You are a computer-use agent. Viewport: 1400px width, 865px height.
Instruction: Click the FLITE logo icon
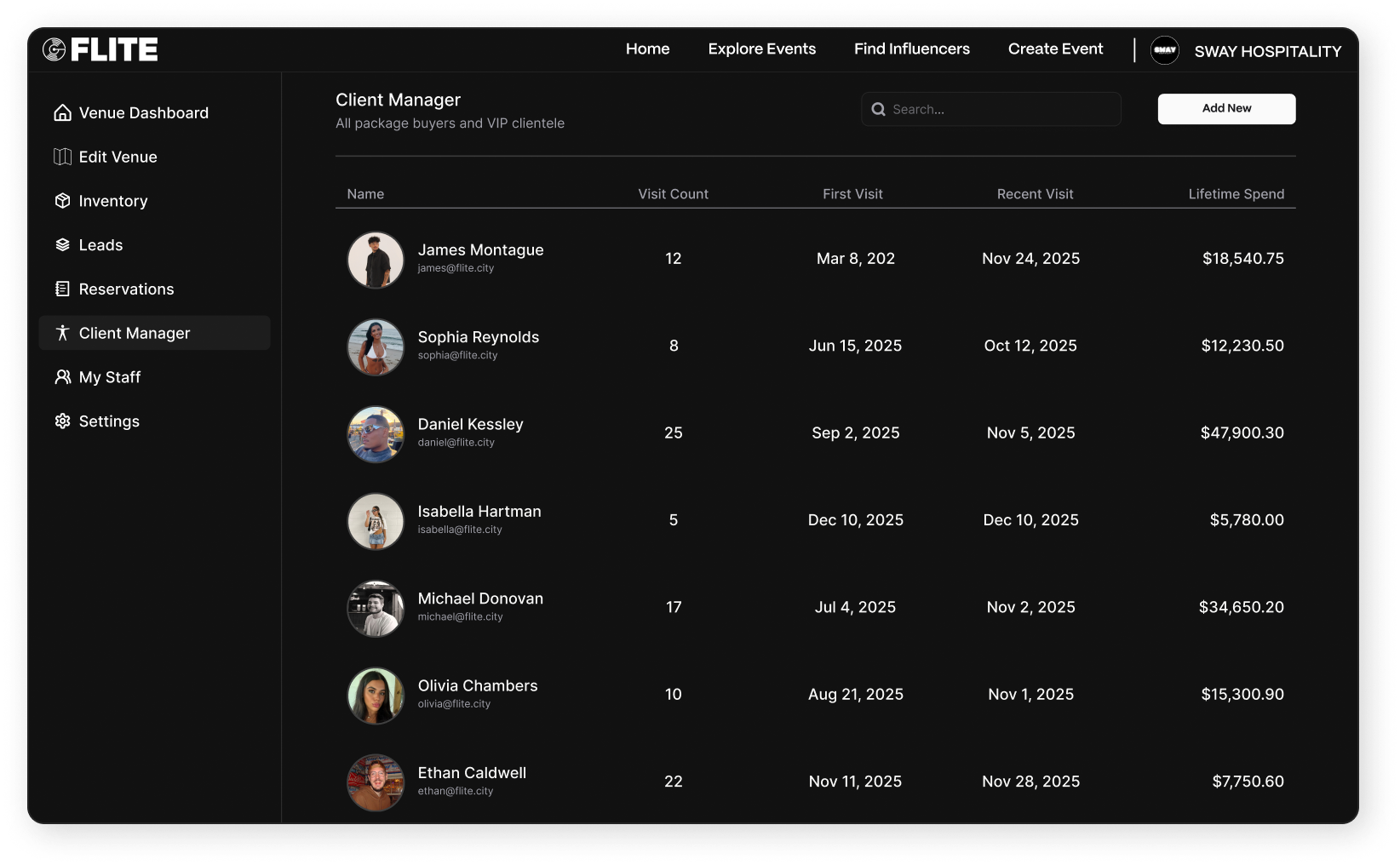(x=54, y=50)
